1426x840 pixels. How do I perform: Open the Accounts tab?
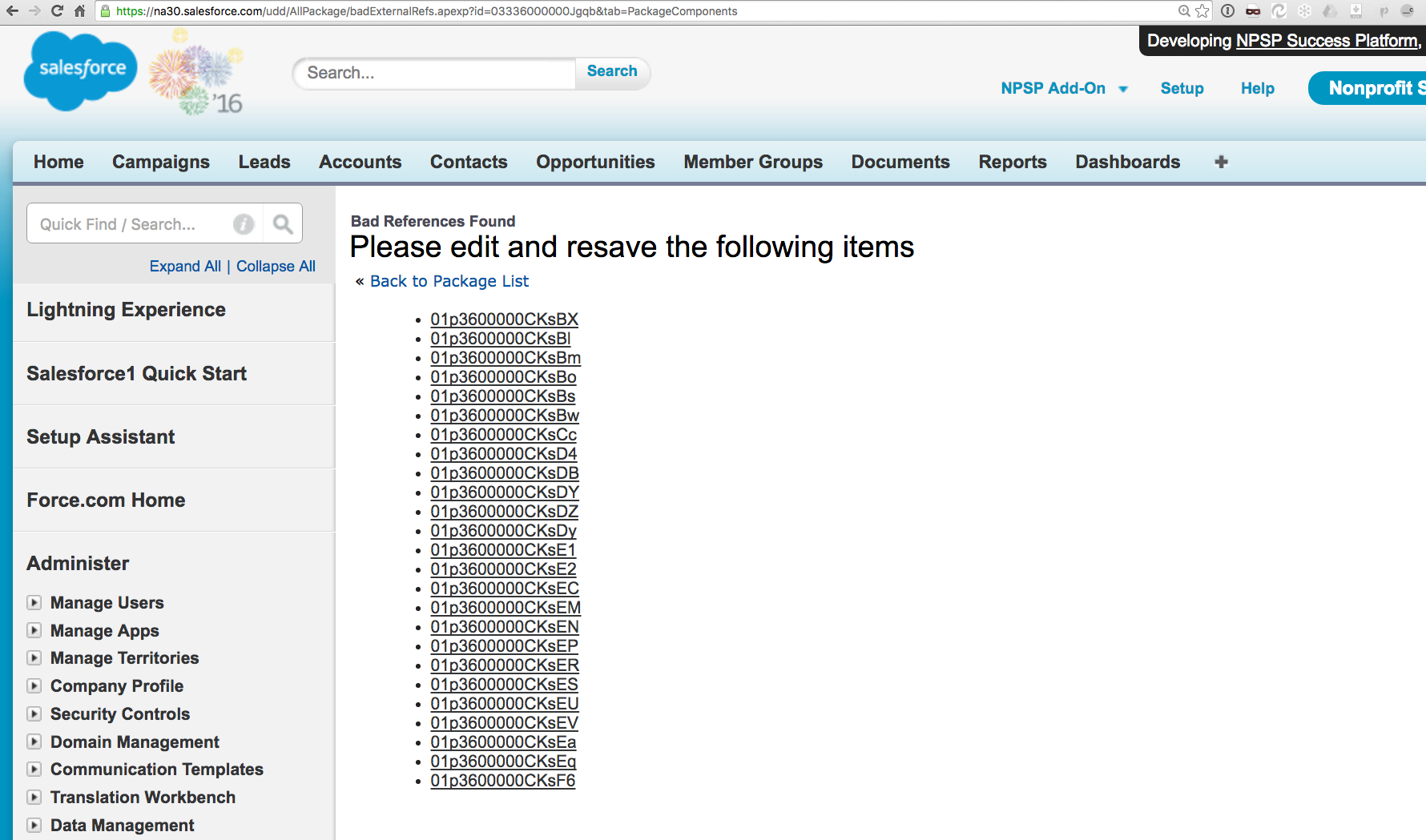click(361, 162)
